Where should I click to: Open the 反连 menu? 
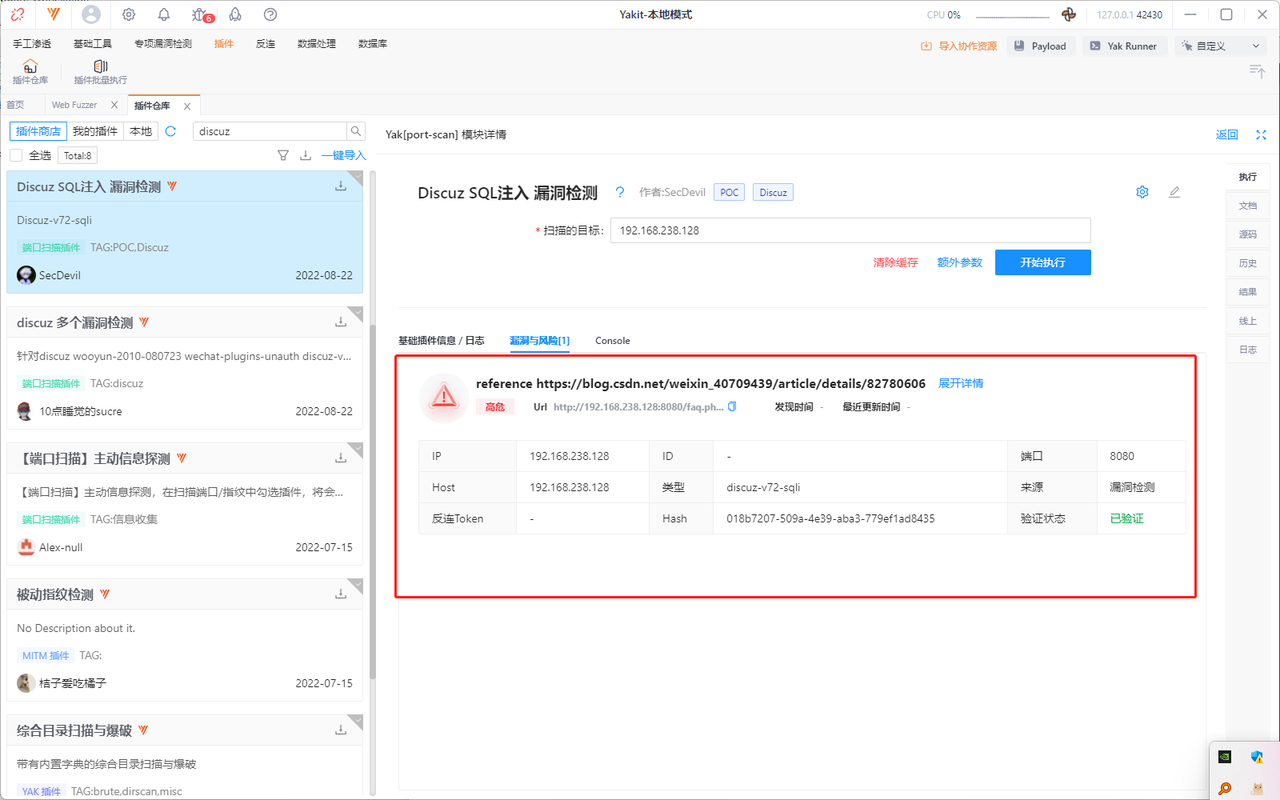[x=265, y=44]
